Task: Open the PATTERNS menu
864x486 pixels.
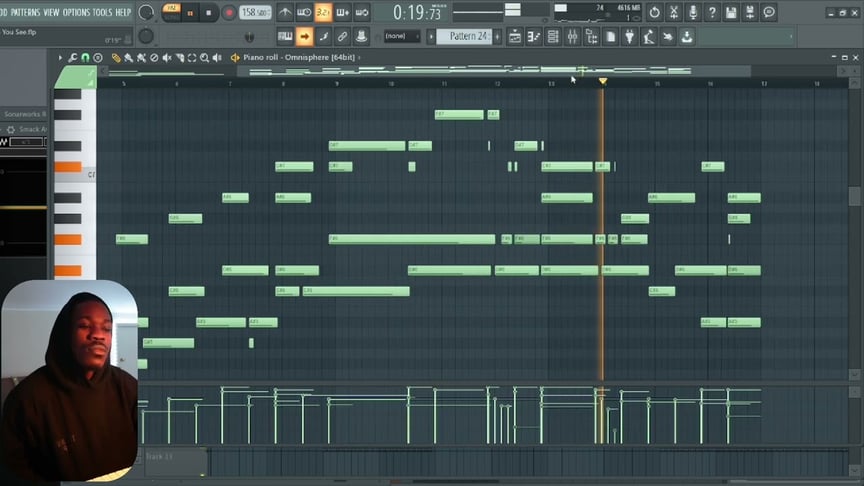Action: coord(25,12)
